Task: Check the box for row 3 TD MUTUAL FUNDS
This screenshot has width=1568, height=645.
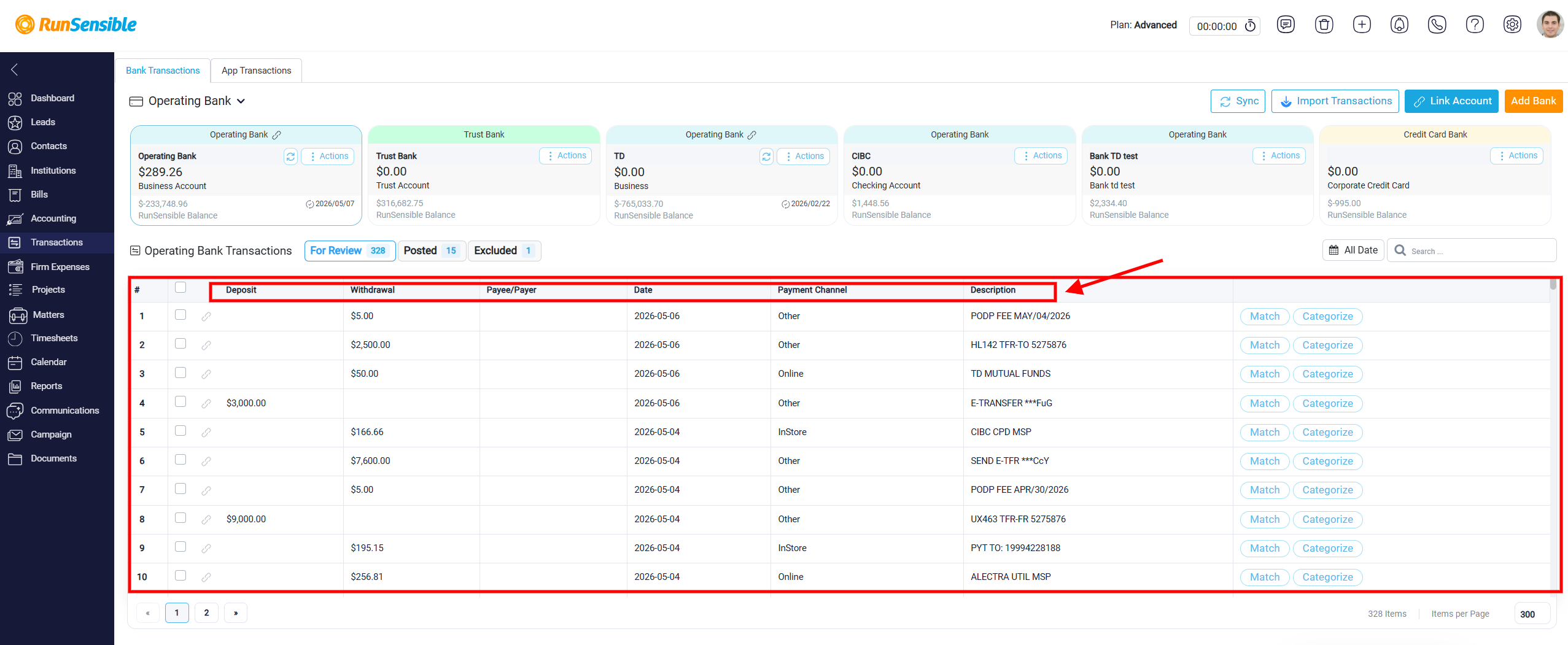Action: tap(180, 373)
